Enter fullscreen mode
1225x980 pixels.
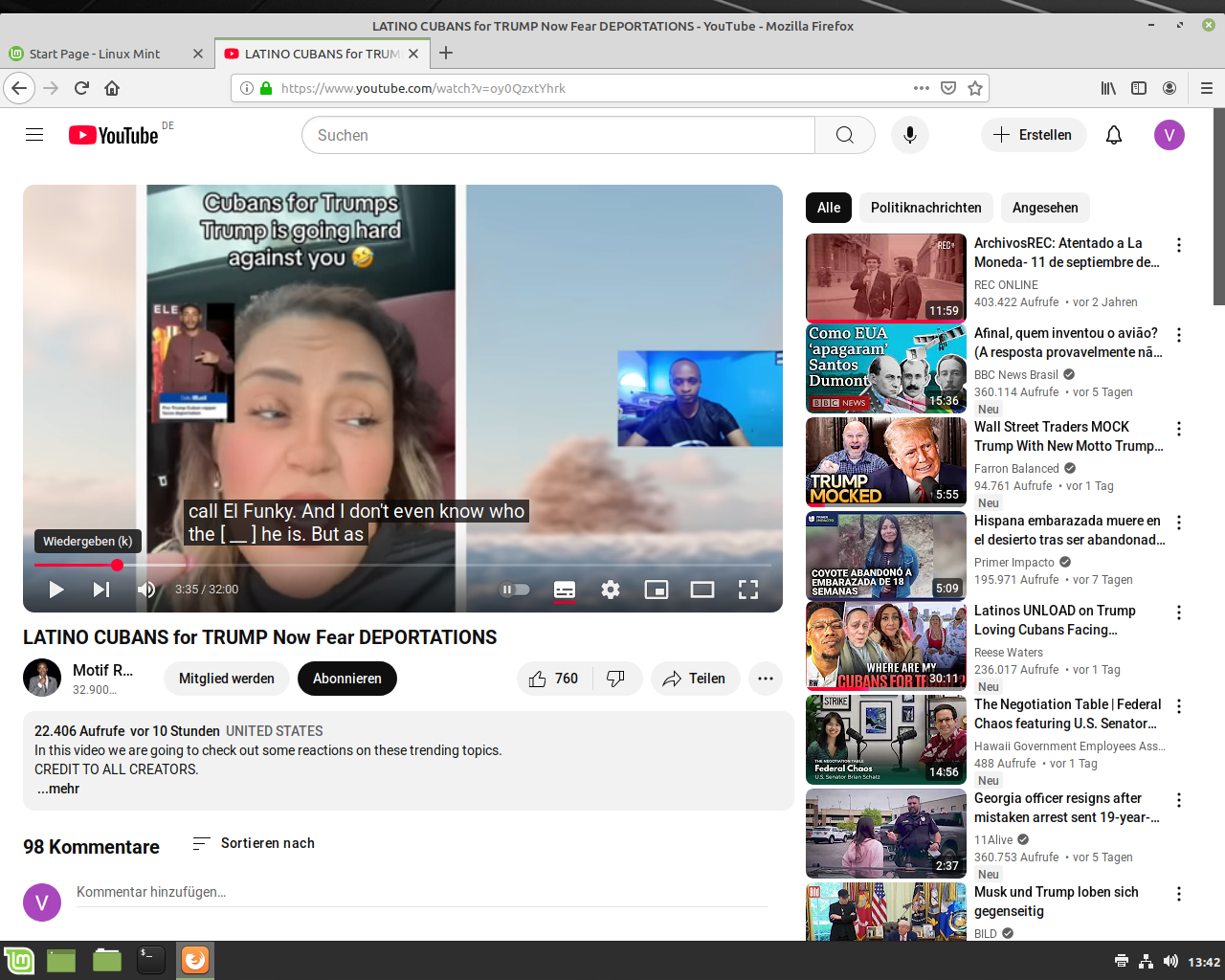coord(748,590)
